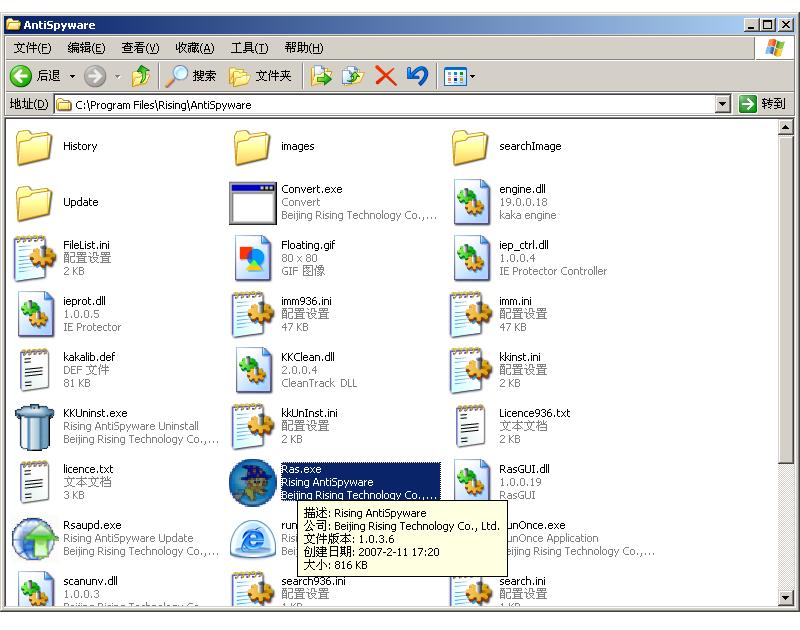Select the searchImage folder icon

point(470,146)
